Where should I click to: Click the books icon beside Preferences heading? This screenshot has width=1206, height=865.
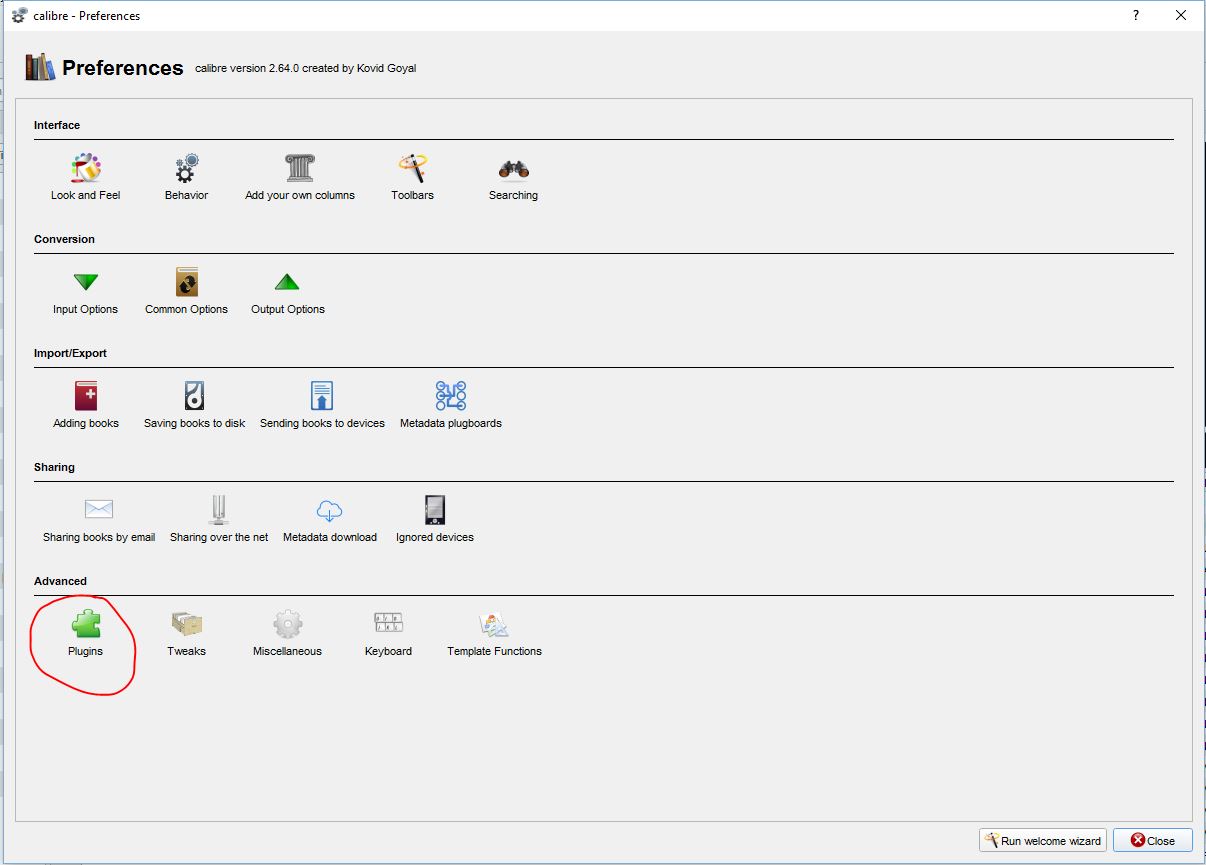(x=40, y=67)
